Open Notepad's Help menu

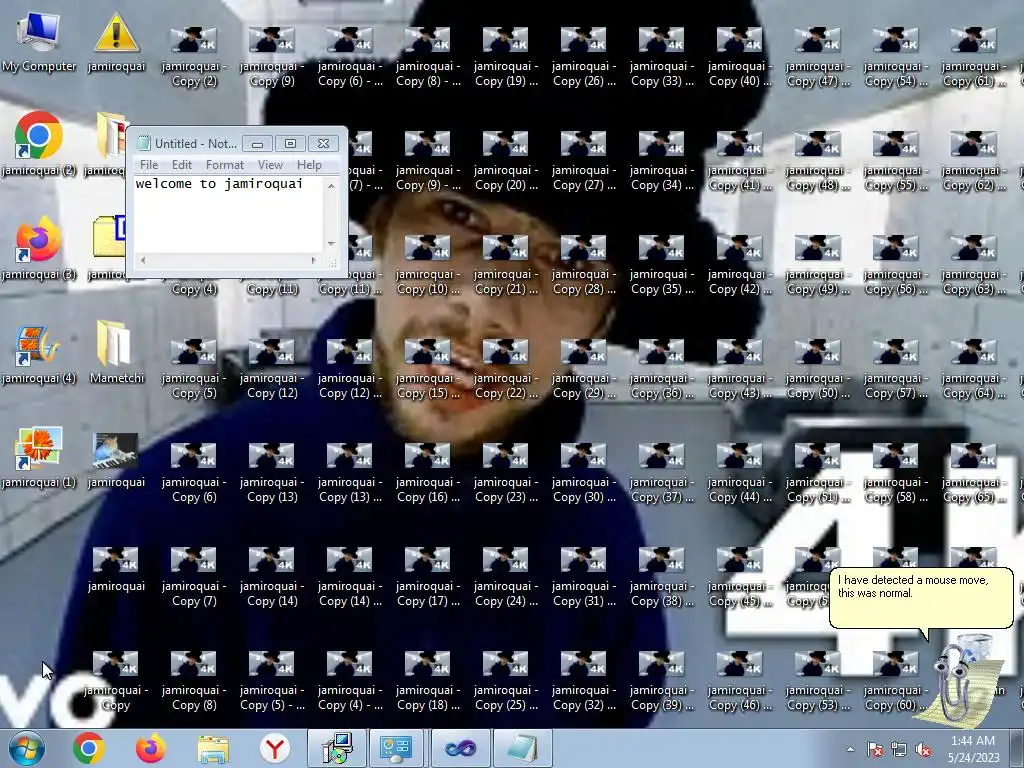click(x=309, y=165)
